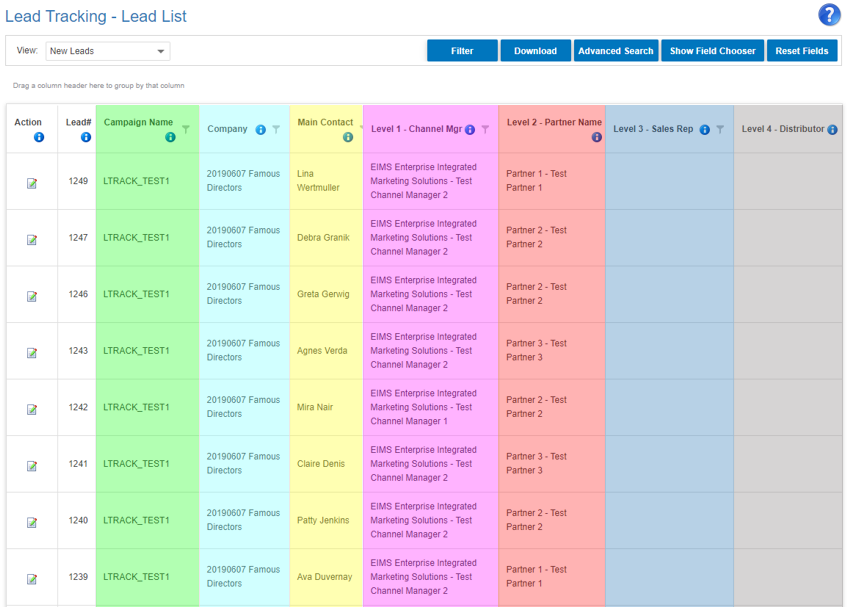Download the lead list

pyautogui.click(x=535, y=51)
